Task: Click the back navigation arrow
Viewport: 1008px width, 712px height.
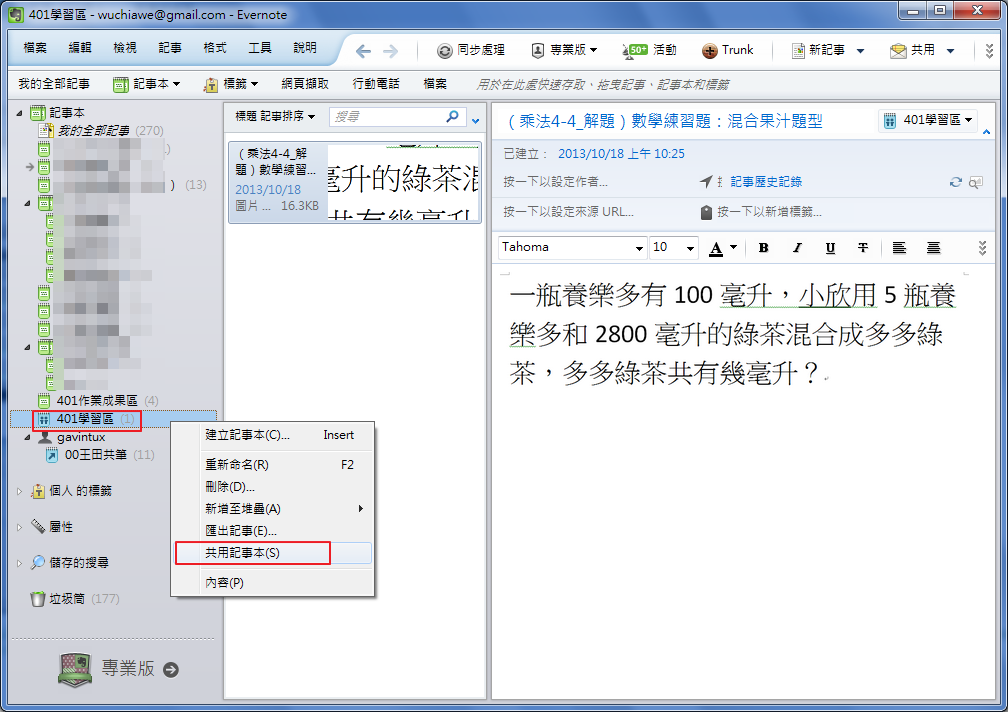Action: click(363, 51)
